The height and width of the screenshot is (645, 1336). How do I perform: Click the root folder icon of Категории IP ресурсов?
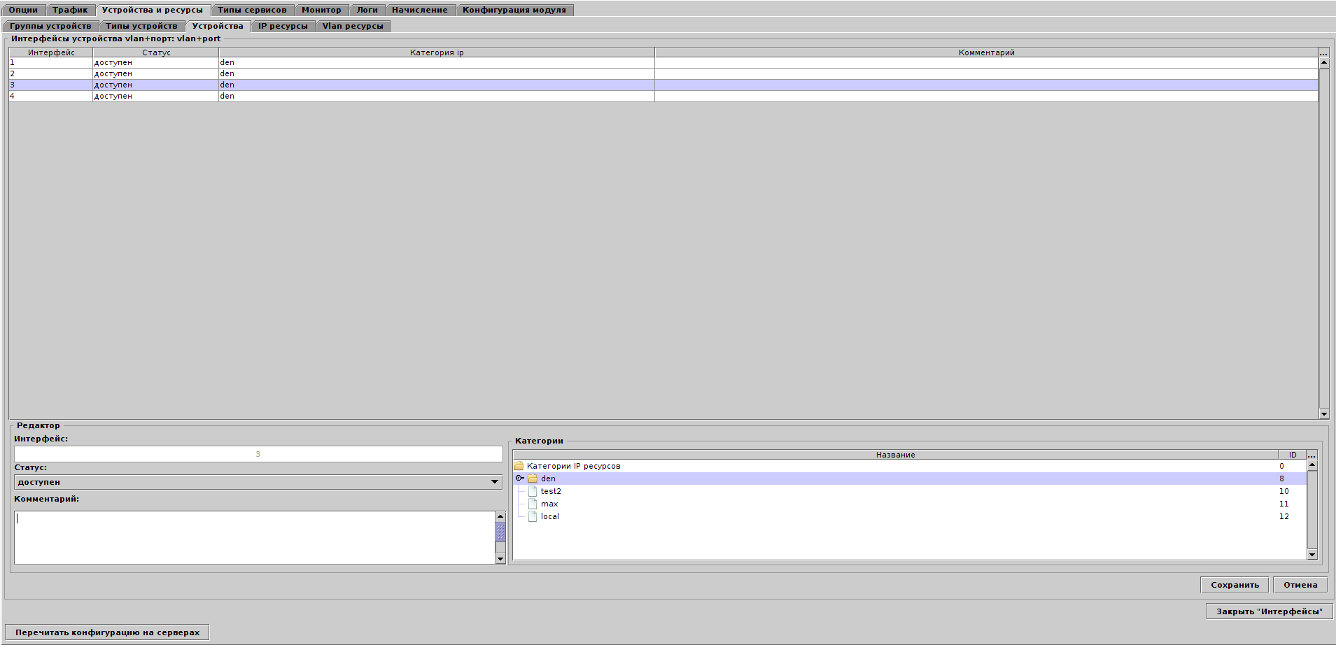[x=518, y=466]
